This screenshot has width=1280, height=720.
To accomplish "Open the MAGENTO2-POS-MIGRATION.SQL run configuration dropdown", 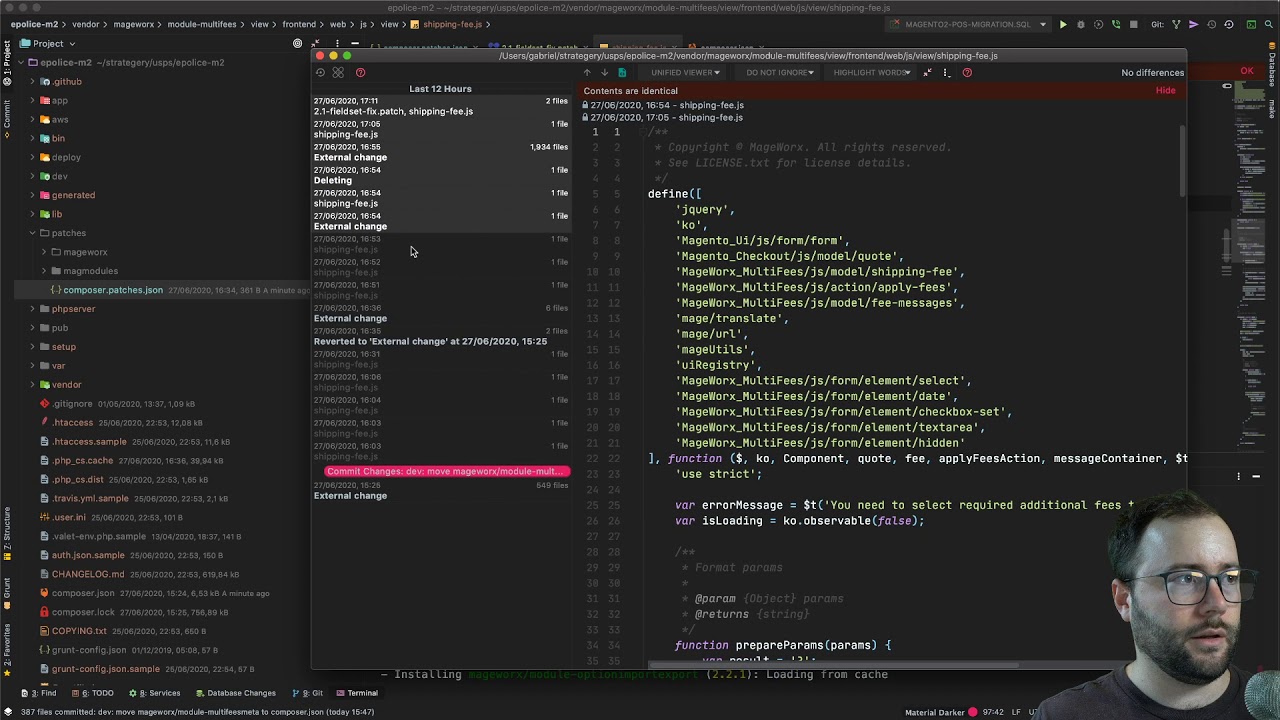I will 968,24.
